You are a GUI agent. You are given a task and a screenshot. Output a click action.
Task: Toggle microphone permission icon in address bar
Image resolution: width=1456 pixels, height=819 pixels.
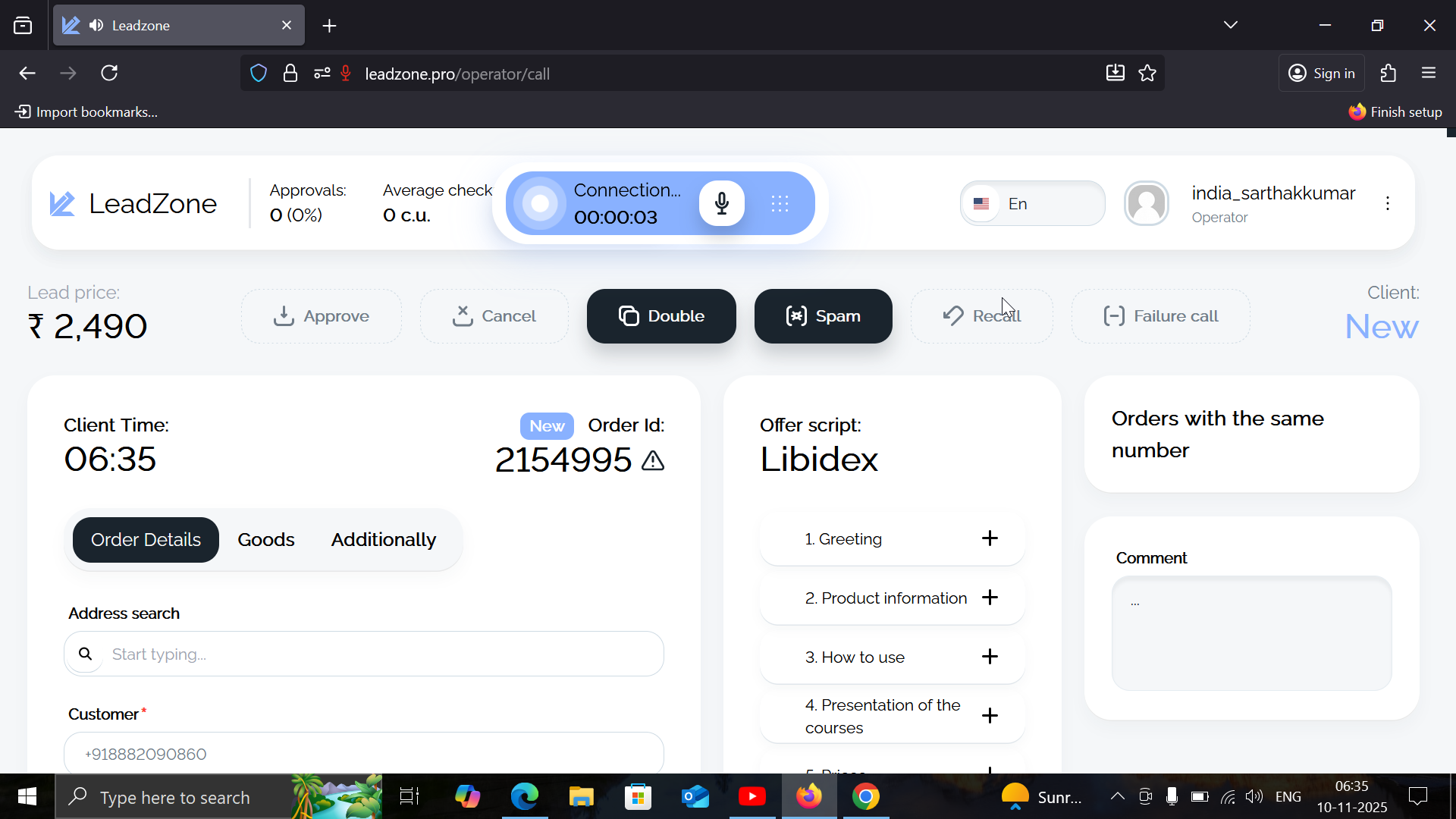pos(346,74)
